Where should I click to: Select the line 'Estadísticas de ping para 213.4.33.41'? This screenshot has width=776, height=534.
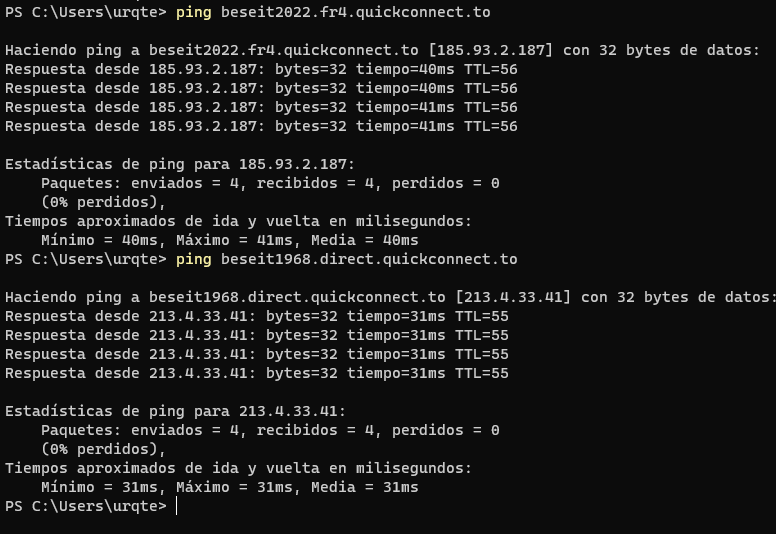[176, 411]
